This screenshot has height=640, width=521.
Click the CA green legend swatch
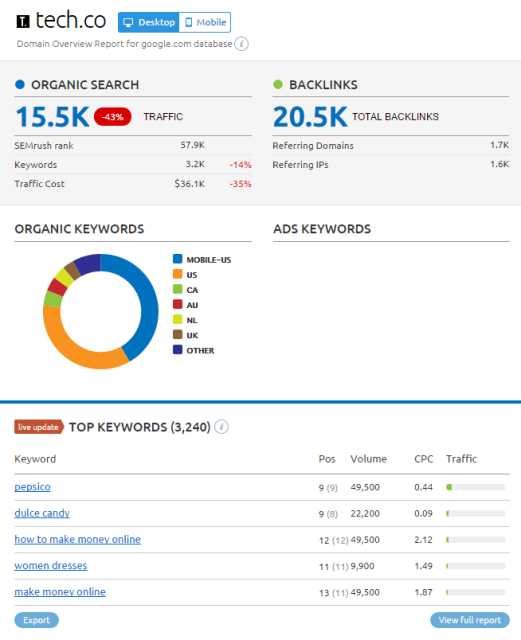pos(178,289)
